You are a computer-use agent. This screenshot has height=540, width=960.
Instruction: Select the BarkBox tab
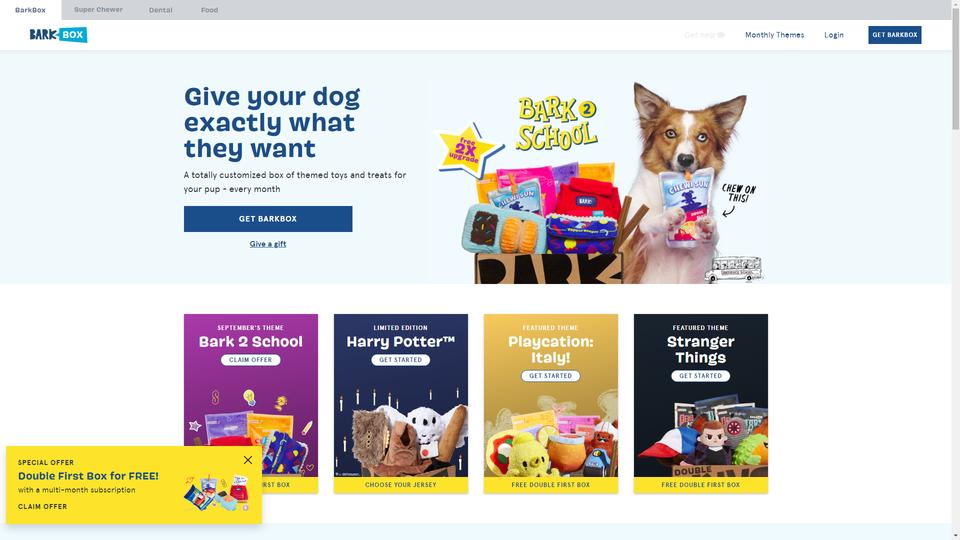[31, 10]
